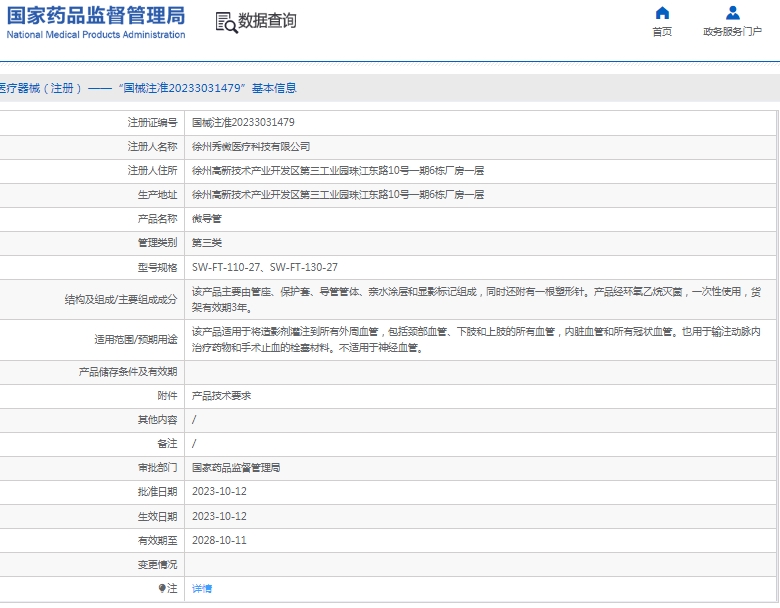Screen dimensions: 780x608
Task: Click the 适用范围/预期用途 description text
Action: tap(476, 339)
